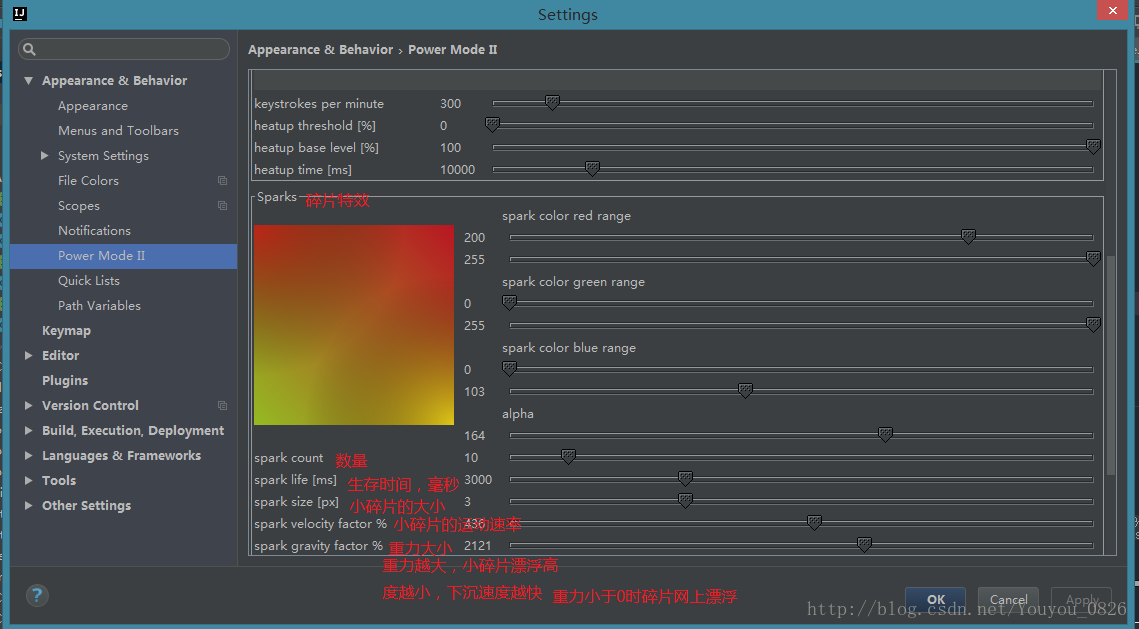Select Quick Lists in the sidebar
1139x629 pixels.
(88, 281)
